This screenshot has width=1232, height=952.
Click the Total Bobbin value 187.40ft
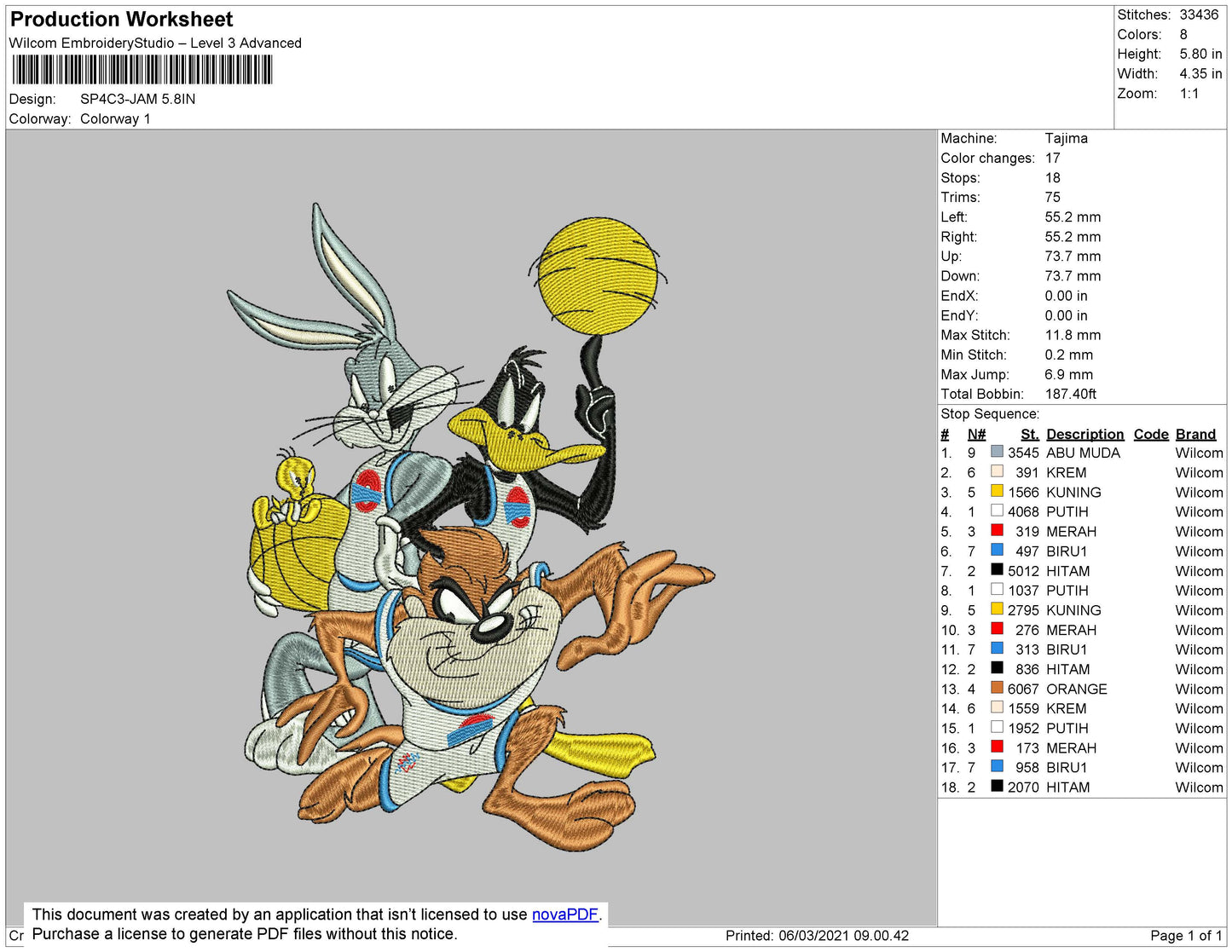[x=1070, y=394]
